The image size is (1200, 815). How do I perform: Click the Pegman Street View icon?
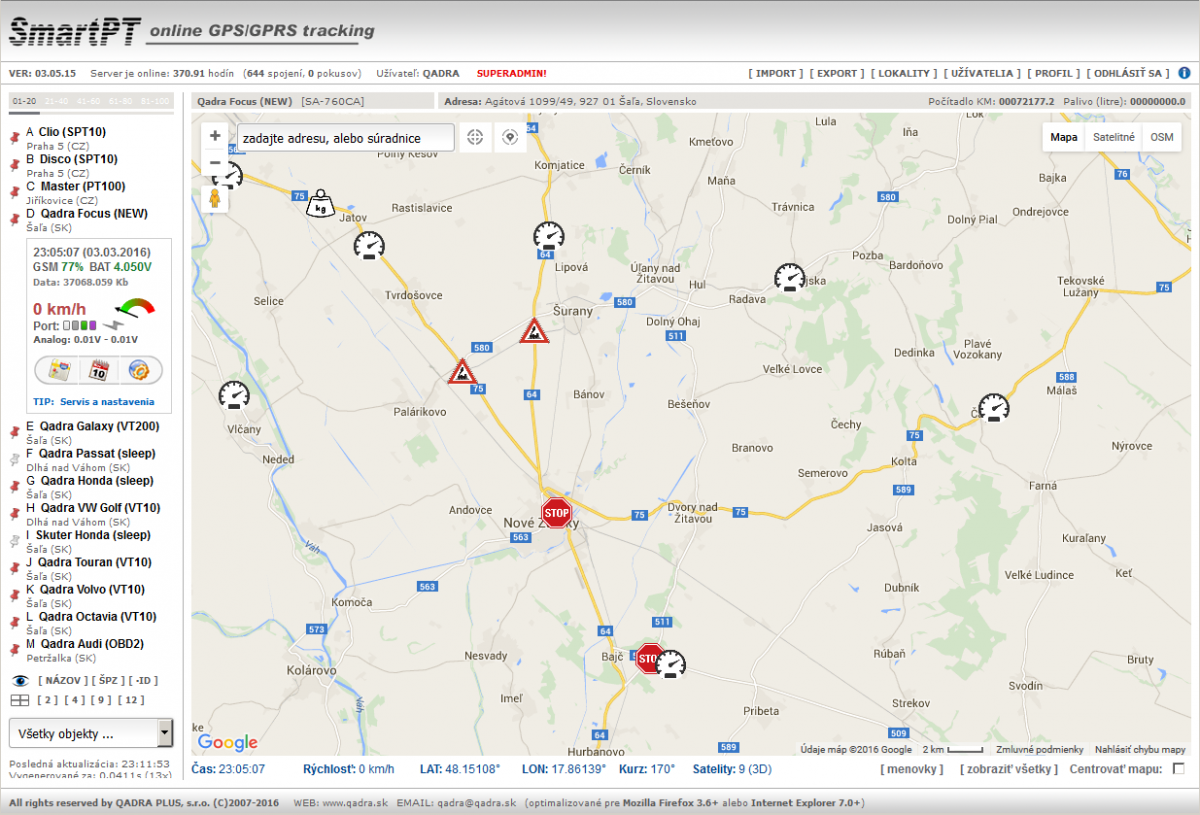tap(214, 199)
